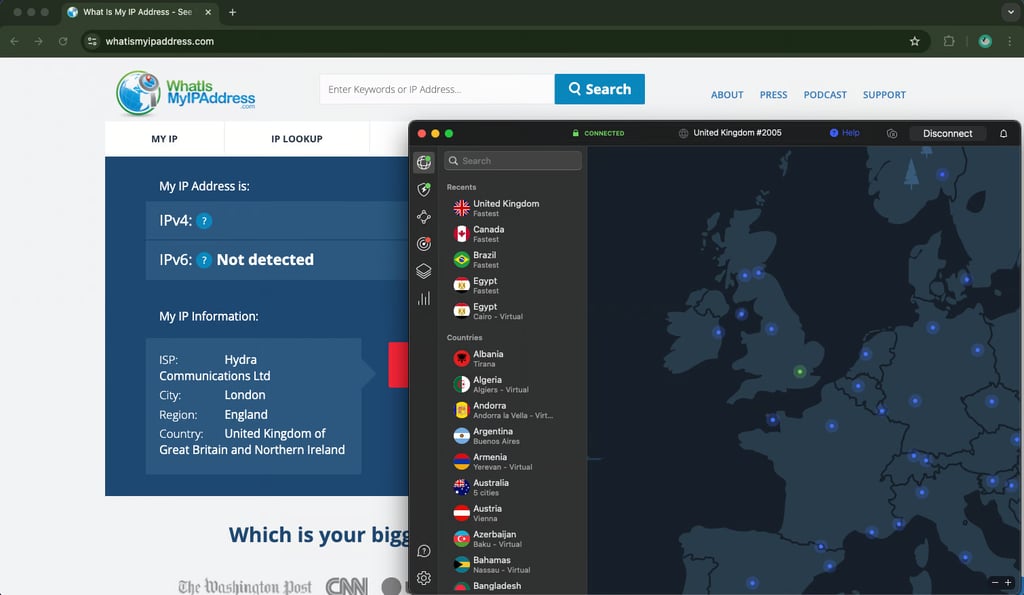This screenshot has width=1024, height=595.
Task: Connect to Andorra server
Action: pyautogui.click(x=513, y=410)
